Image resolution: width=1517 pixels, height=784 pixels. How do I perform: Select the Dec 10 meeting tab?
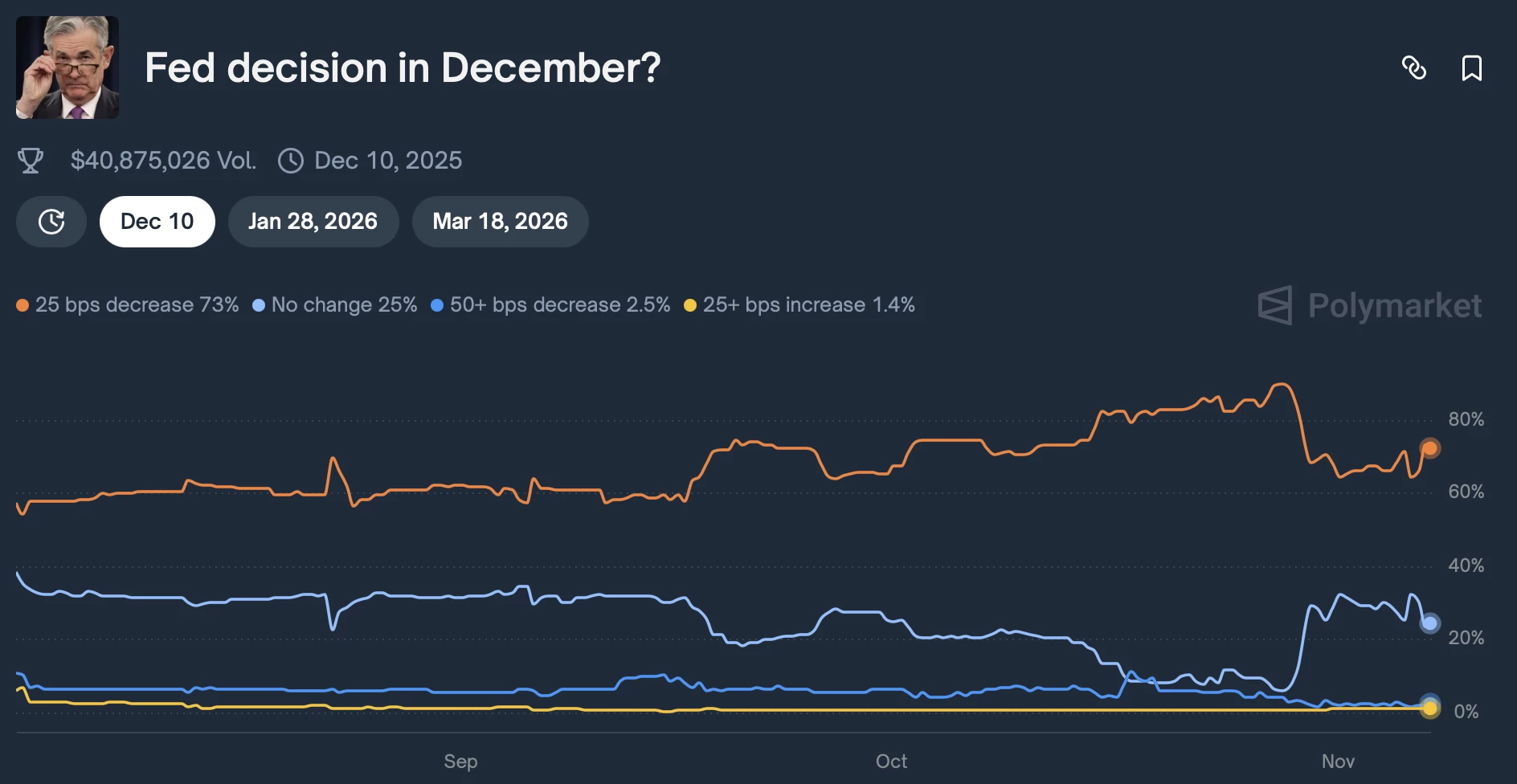pos(157,221)
